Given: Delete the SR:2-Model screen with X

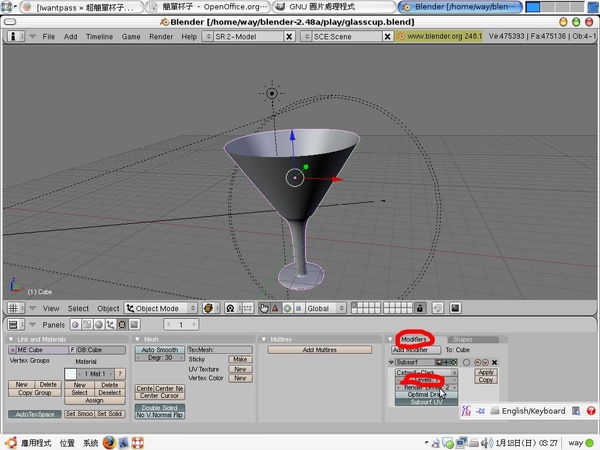Looking at the screenshot, I should click(289, 36).
